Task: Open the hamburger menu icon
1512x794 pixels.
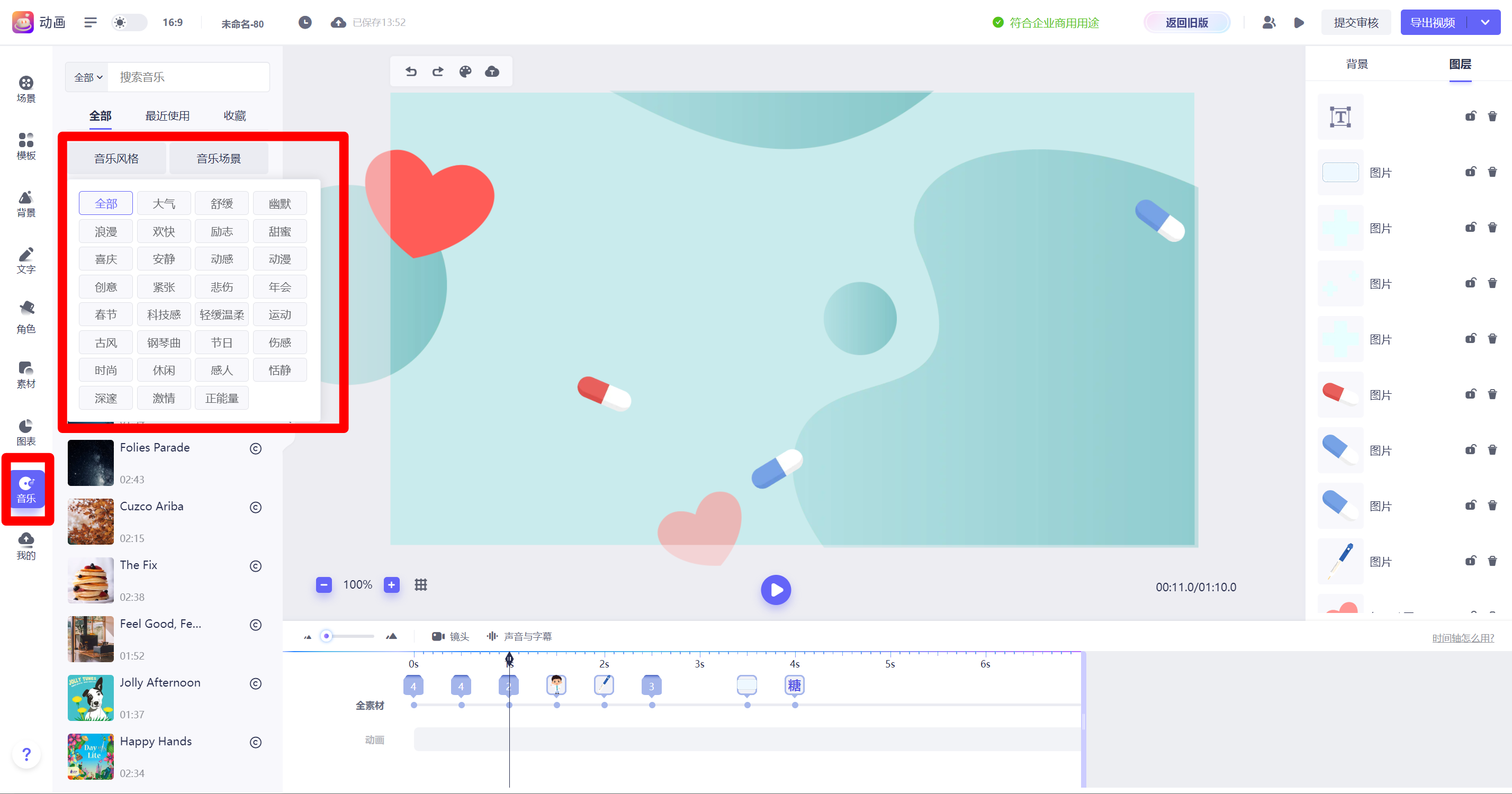Action: point(91,22)
